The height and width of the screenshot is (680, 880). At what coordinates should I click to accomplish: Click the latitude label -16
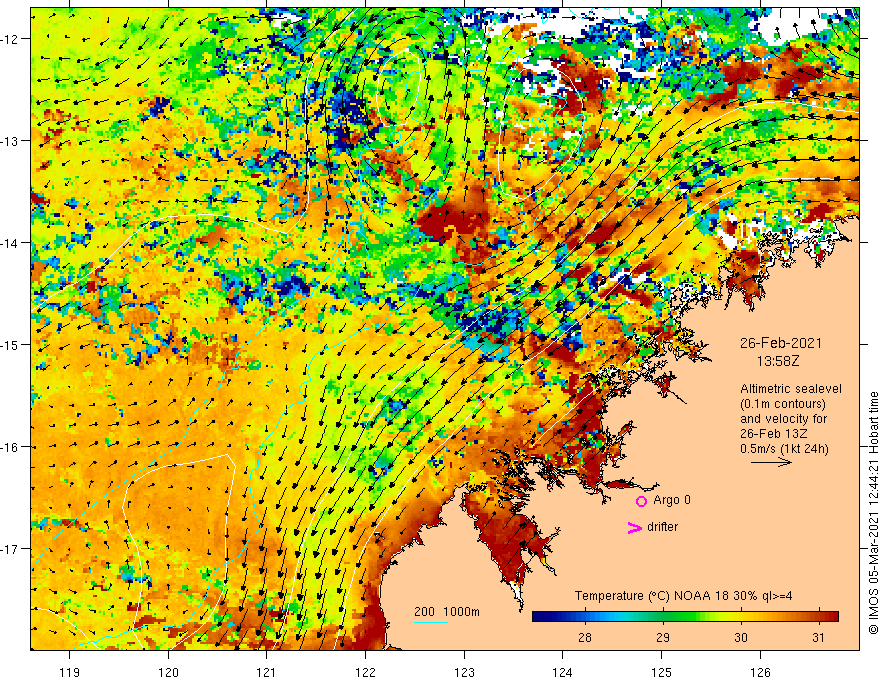point(11,447)
